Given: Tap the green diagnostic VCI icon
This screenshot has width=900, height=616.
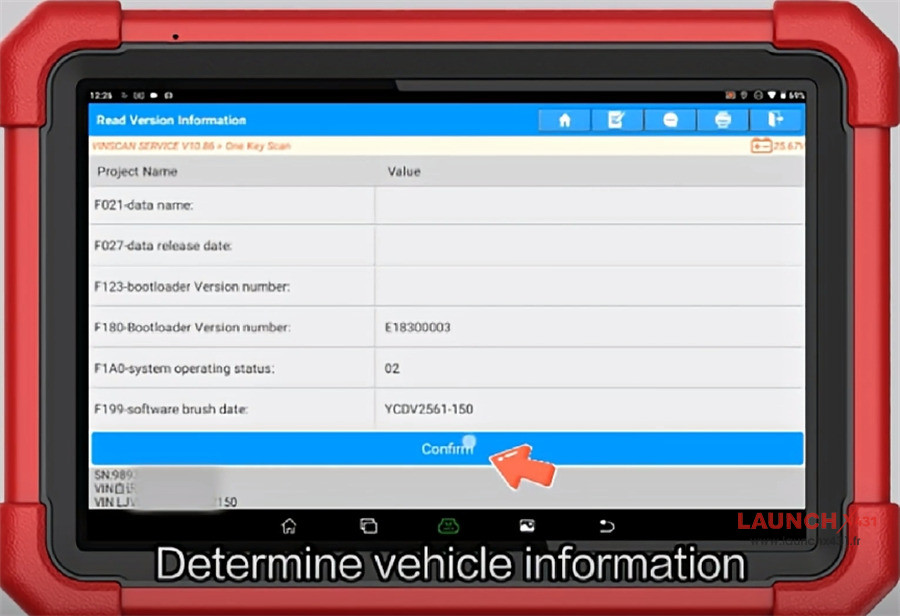Looking at the screenshot, I should pos(447,525).
